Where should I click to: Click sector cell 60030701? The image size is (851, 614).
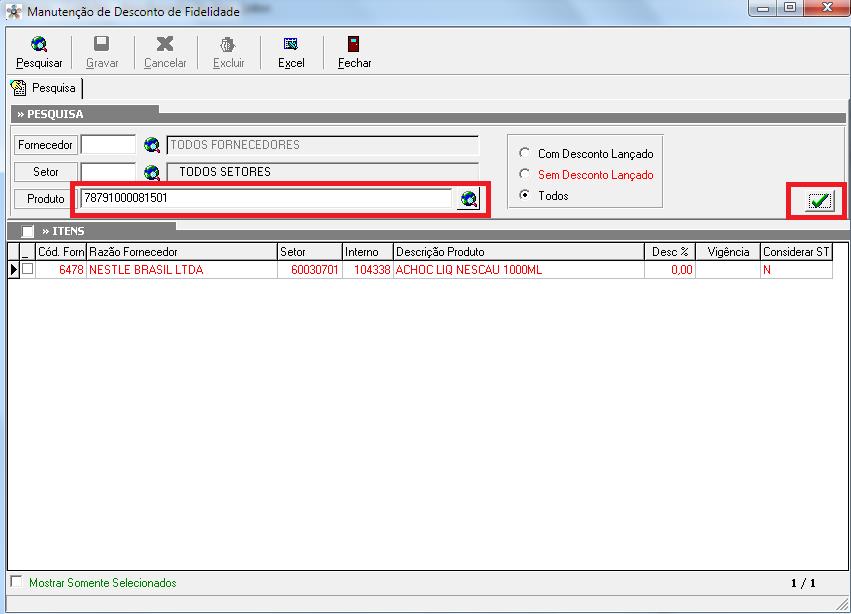(x=310, y=270)
